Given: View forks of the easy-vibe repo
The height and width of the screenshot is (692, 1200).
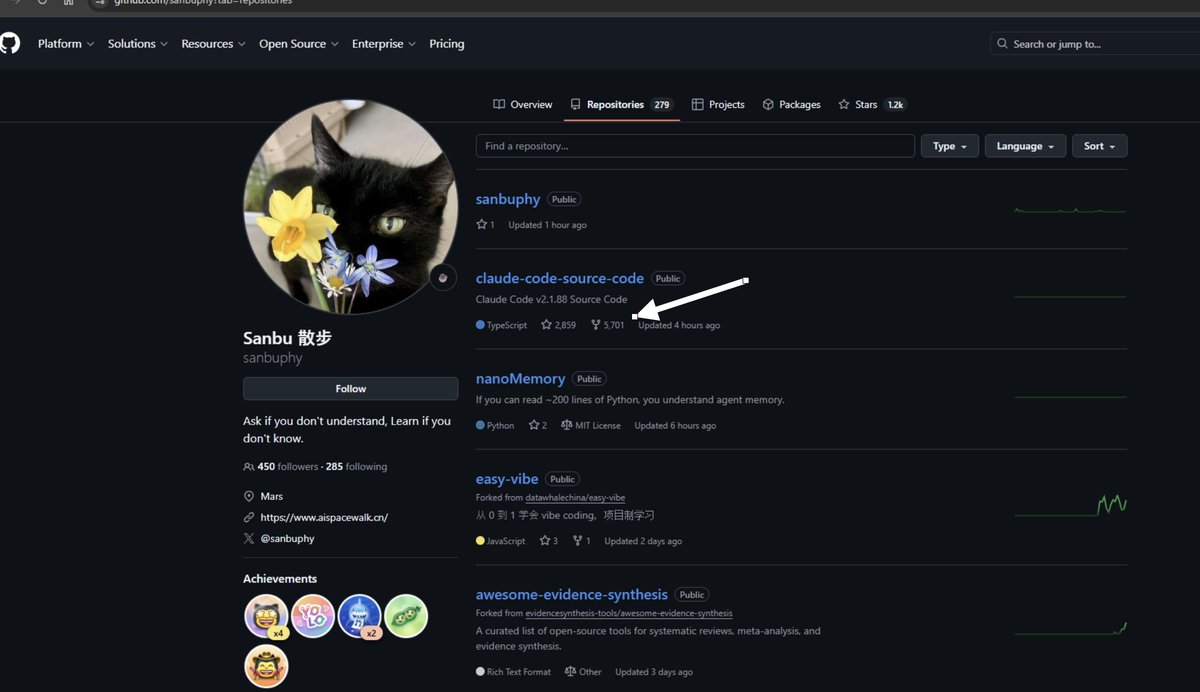Looking at the screenshot, I should coord(581,541).
